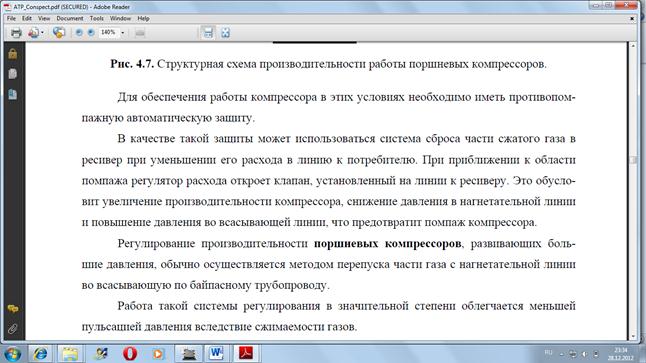Open the File menu

point(11,19)
